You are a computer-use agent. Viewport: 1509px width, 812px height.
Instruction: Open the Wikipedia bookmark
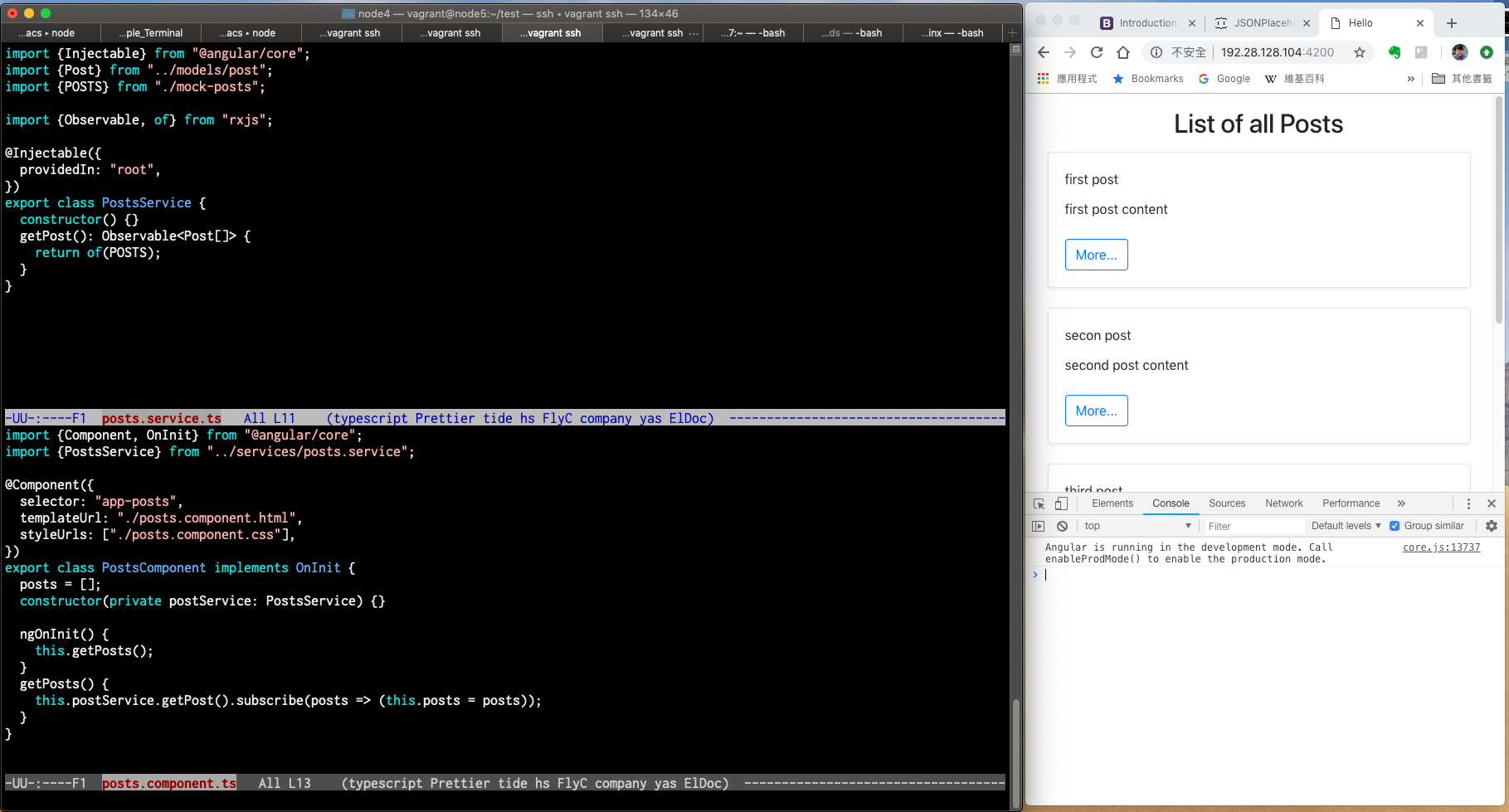pyautogui.click(x=1294, y=79)
